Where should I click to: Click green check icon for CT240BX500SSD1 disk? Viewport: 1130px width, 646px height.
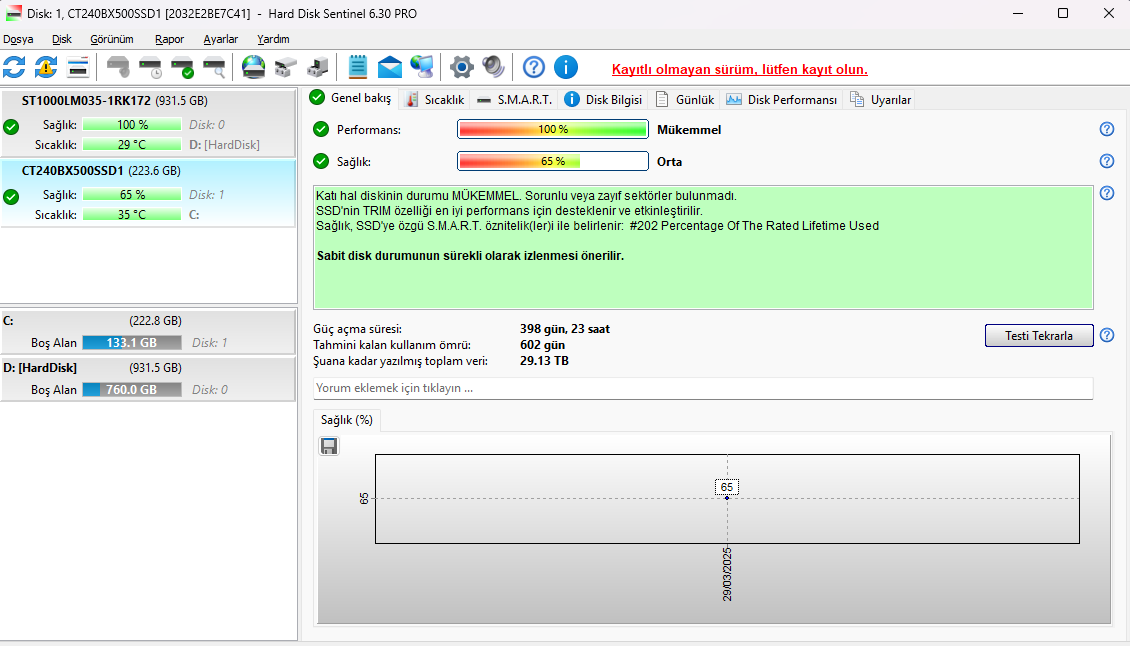[x=11, y=196]
